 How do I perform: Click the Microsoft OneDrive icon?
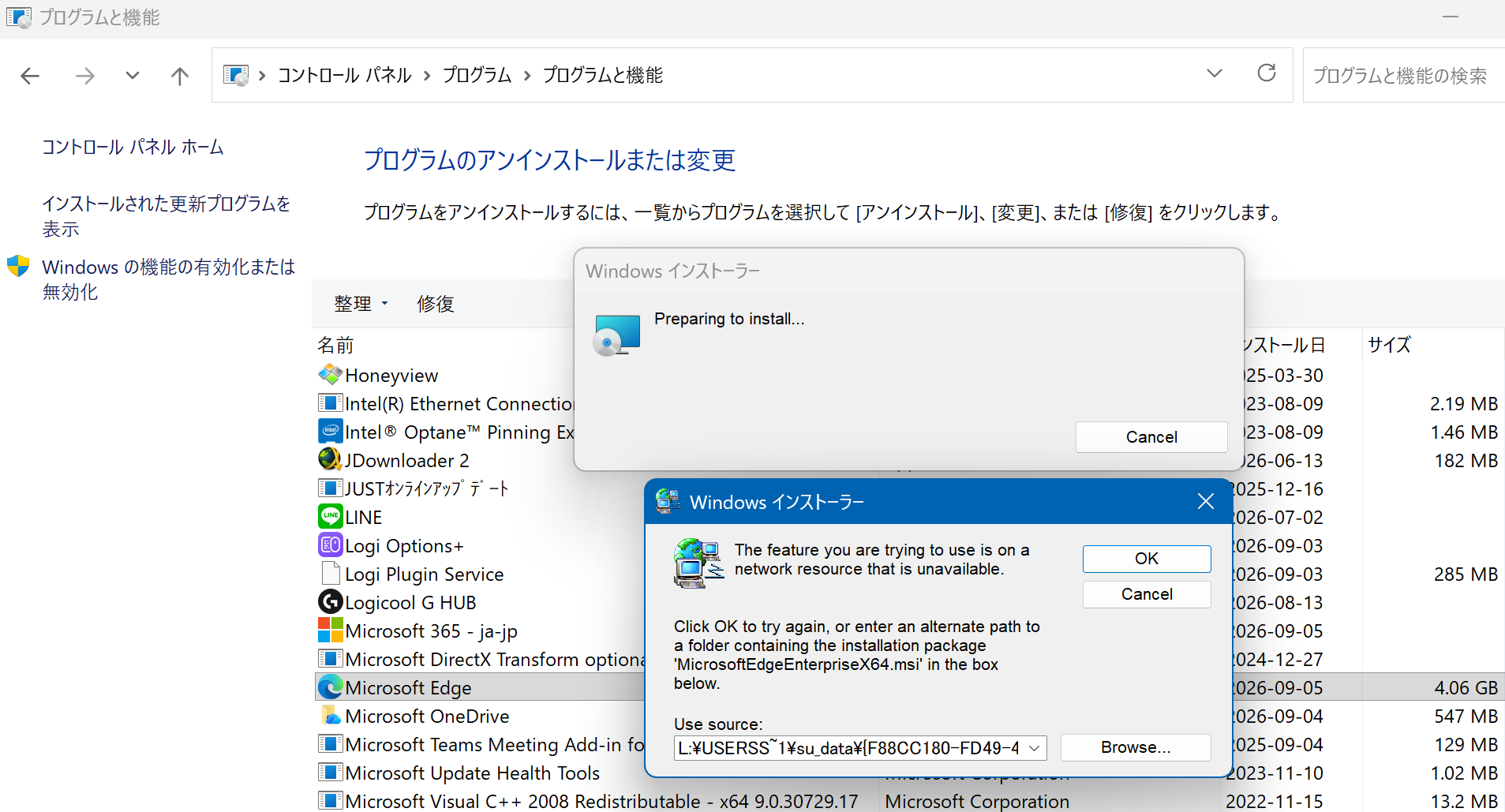click(330, 716)
